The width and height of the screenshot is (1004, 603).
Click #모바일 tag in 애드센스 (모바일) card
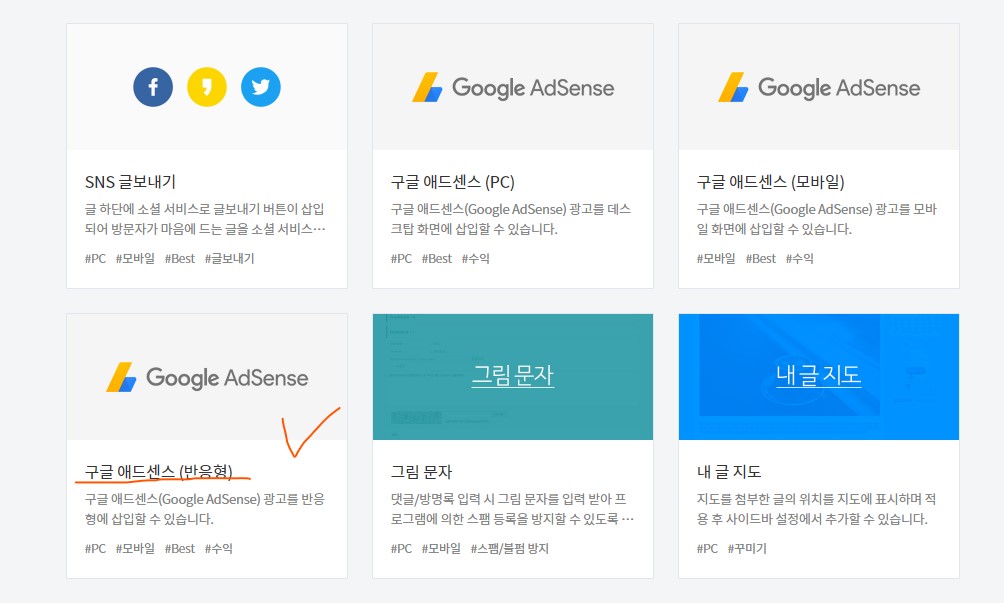[717, 259]
